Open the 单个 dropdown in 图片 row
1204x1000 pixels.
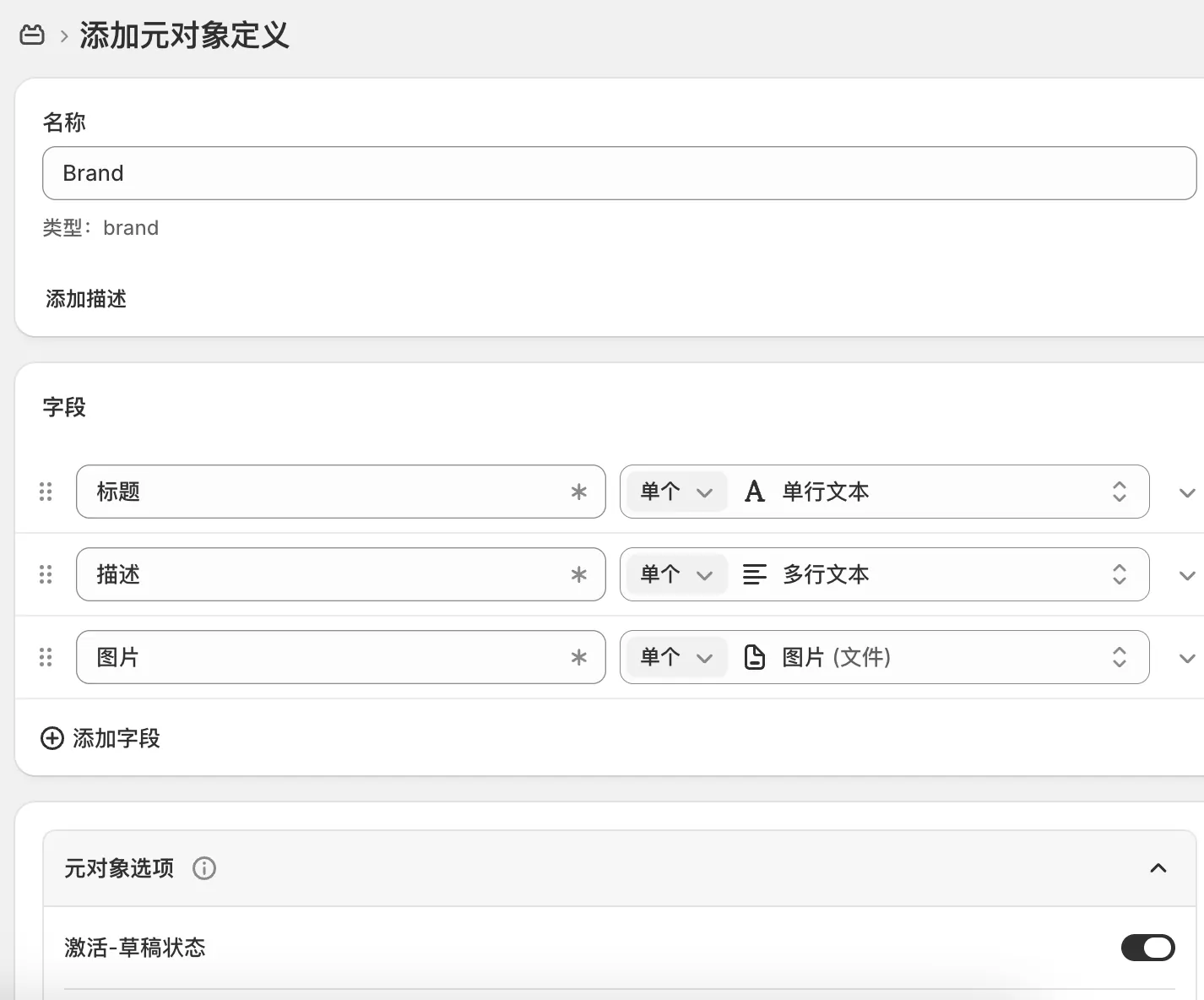click(x=676, y=657)
